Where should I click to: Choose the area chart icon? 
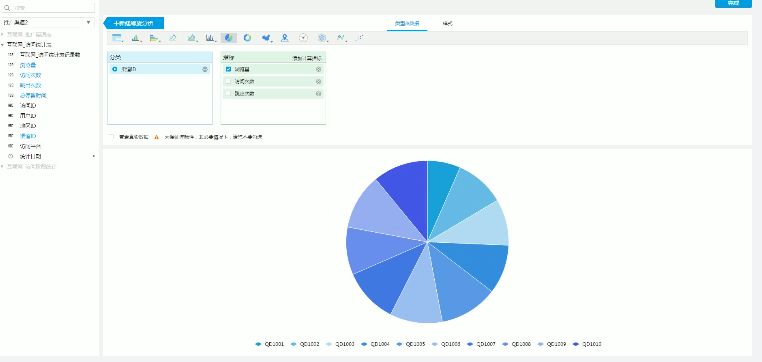click(x=192, y=38)
